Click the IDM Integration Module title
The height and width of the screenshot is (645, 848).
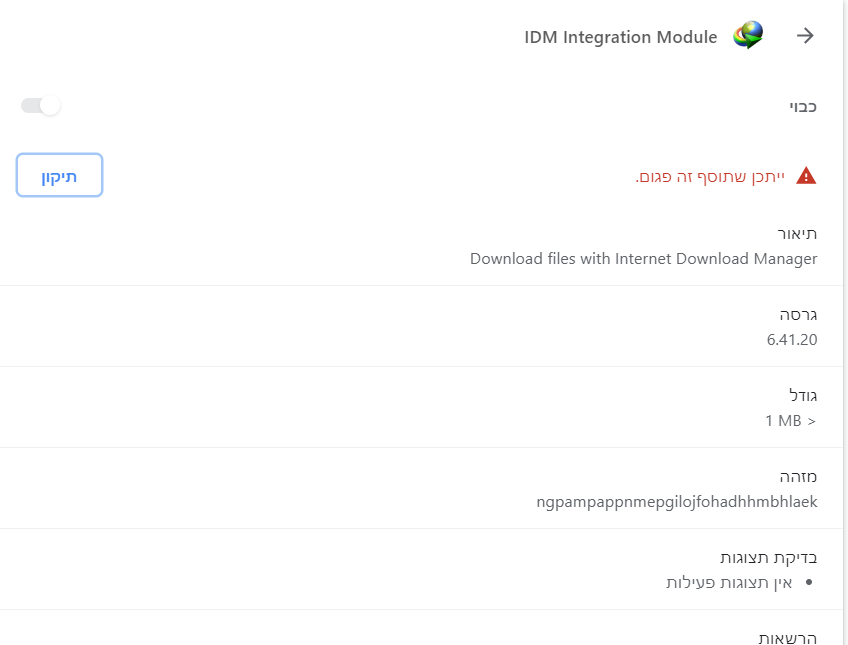coord(620,37)
